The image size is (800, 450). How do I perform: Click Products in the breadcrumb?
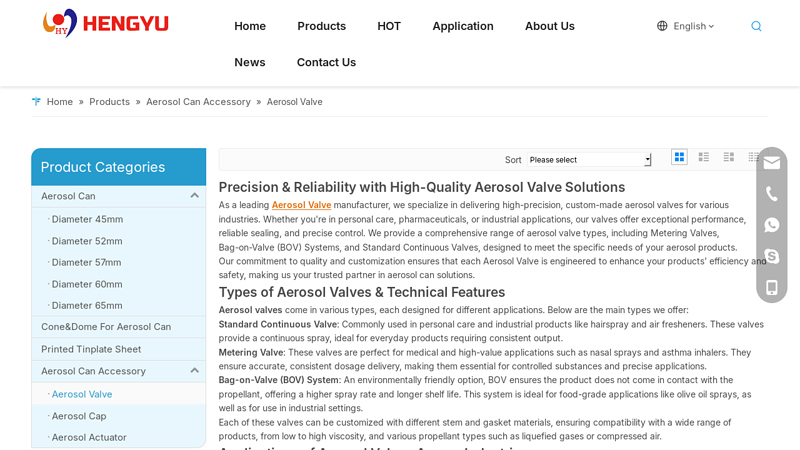(109, 102)
